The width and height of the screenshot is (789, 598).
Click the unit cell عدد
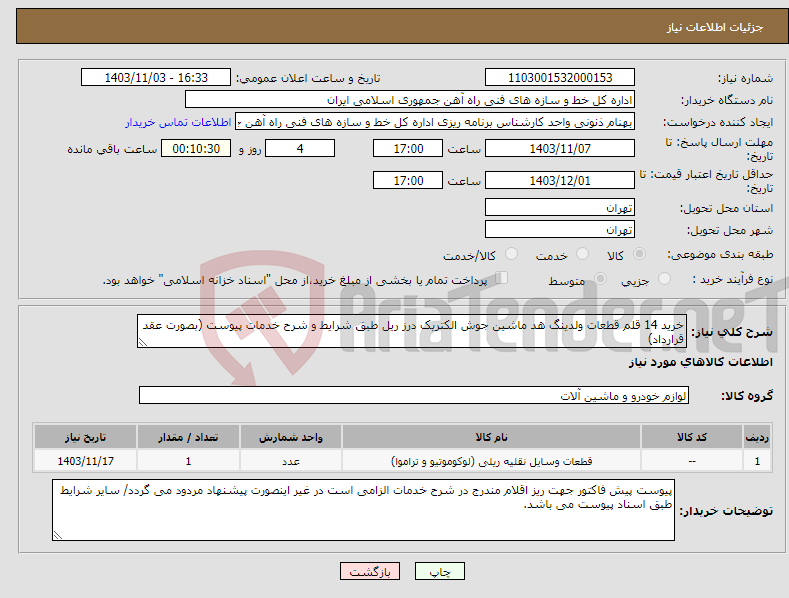(x=291, y=461)
